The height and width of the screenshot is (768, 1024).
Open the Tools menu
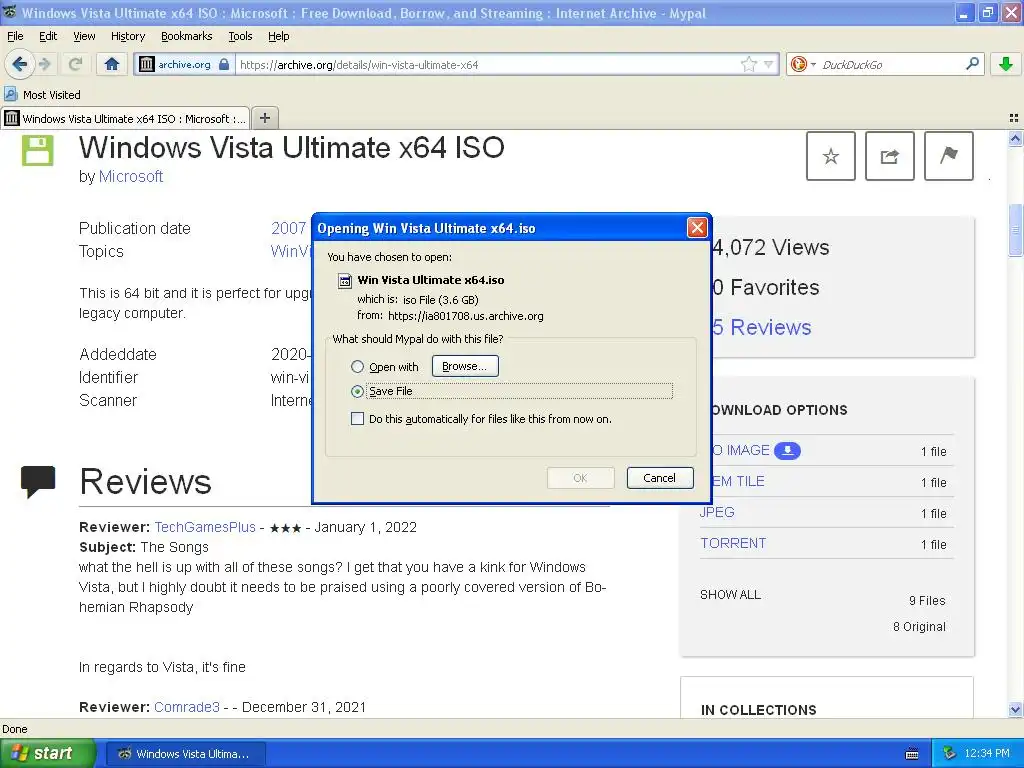[x=240, y=36]
